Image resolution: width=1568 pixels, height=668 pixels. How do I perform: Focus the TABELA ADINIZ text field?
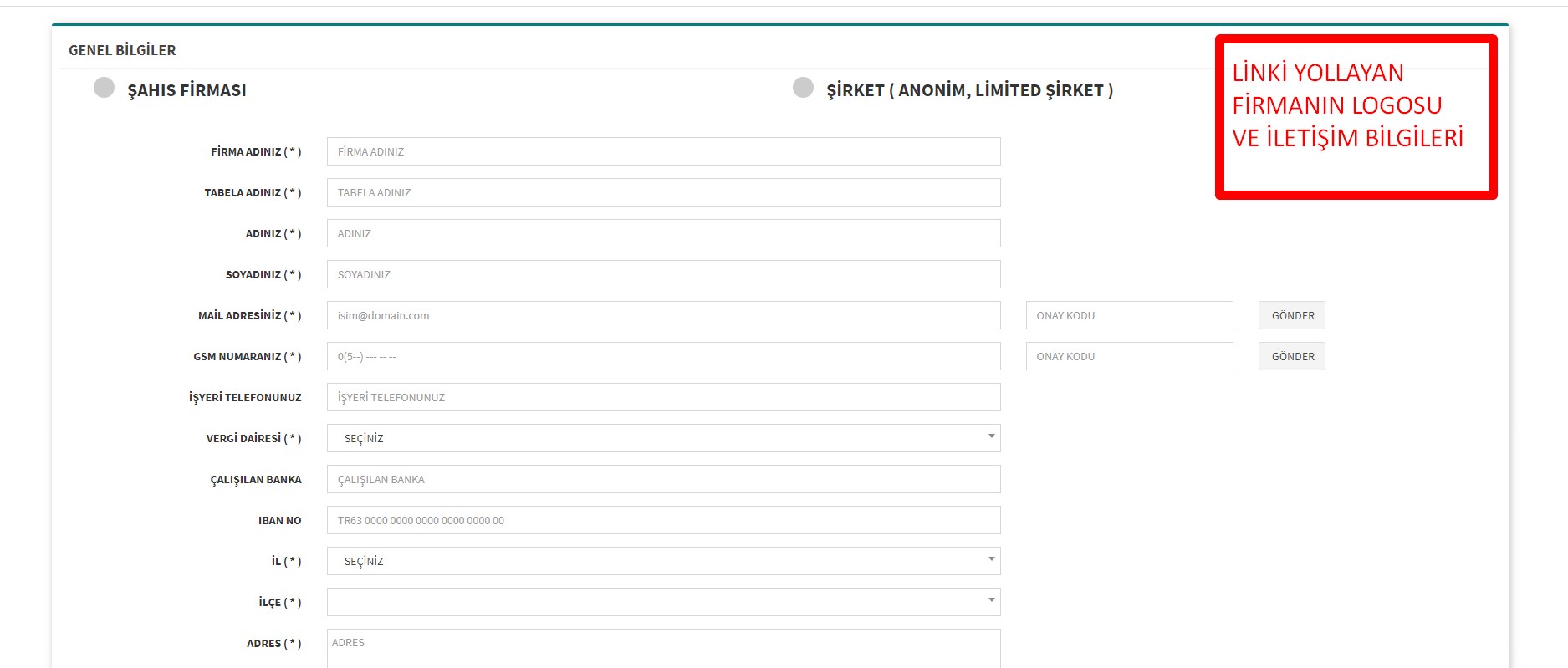pyautogui.click(x=662, y=192)
